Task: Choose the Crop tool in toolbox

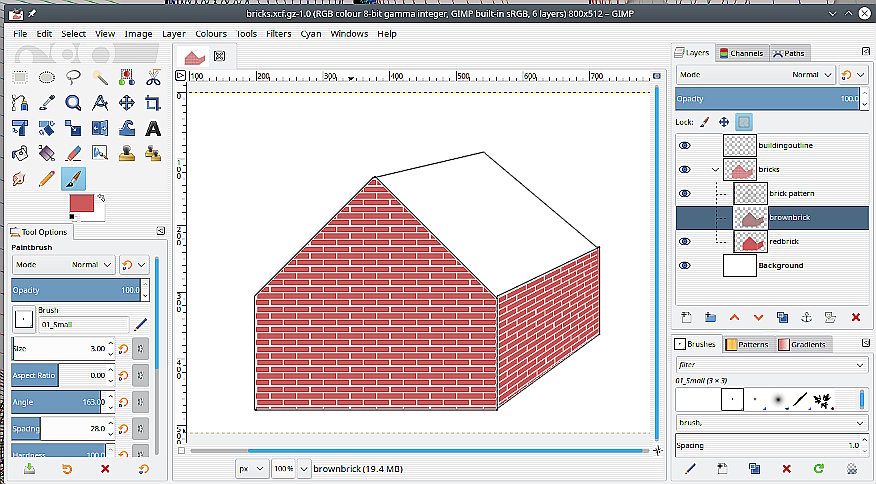Action: [153, 103]
